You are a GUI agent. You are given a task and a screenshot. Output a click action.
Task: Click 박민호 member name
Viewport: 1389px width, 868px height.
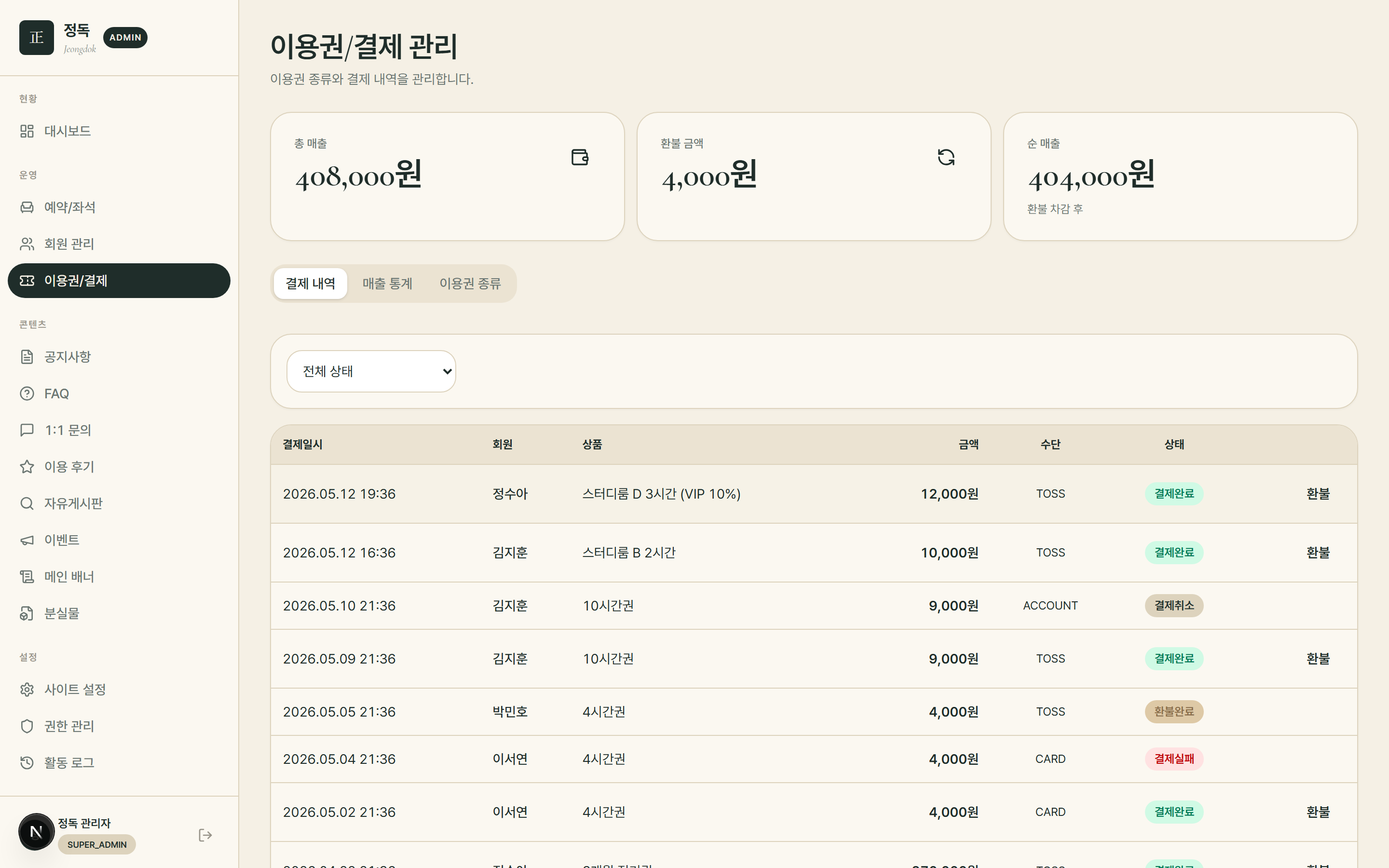(510, 712)
